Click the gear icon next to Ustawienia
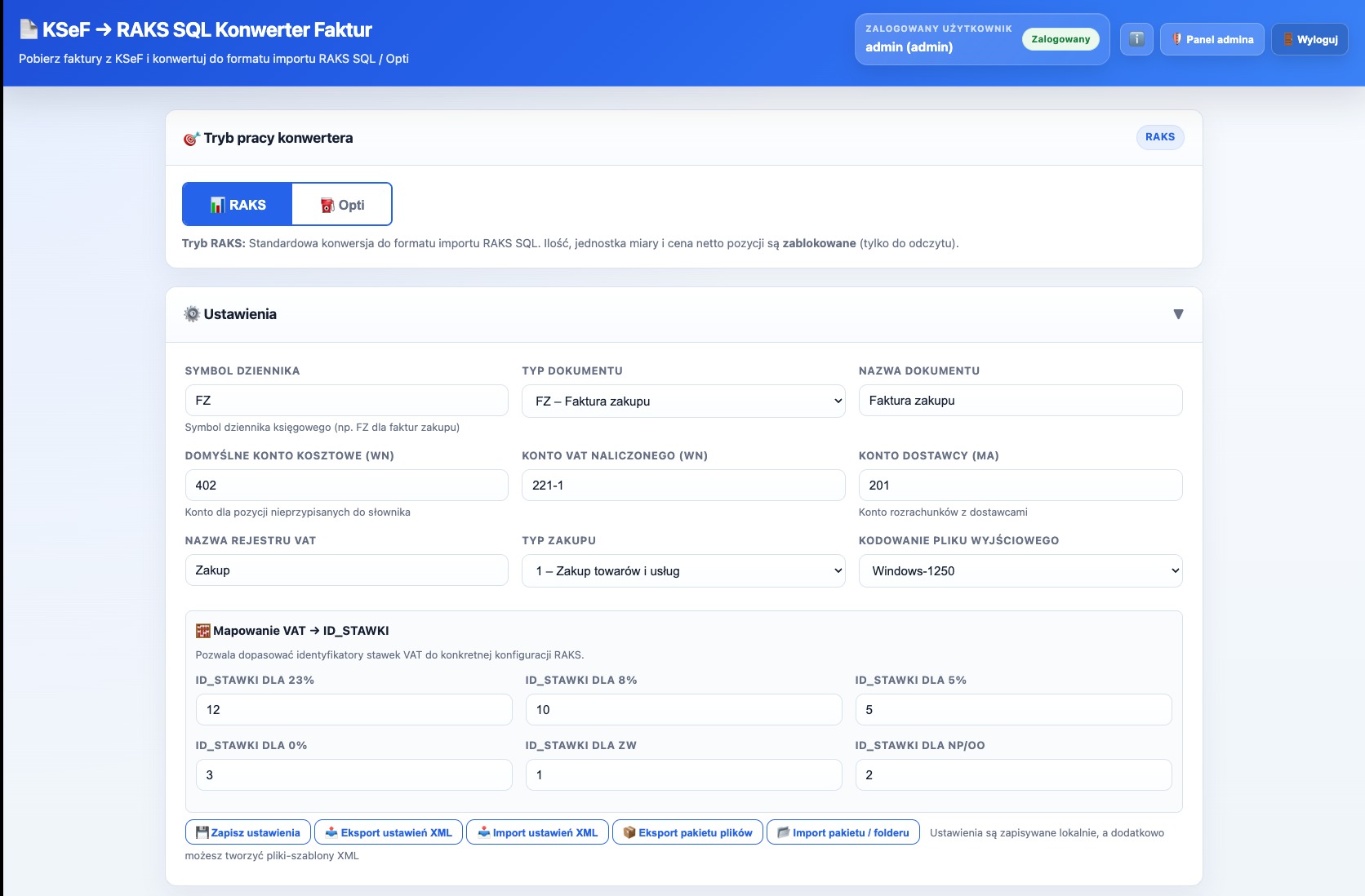Viewport: 1365px width, 896px height. 192,314
